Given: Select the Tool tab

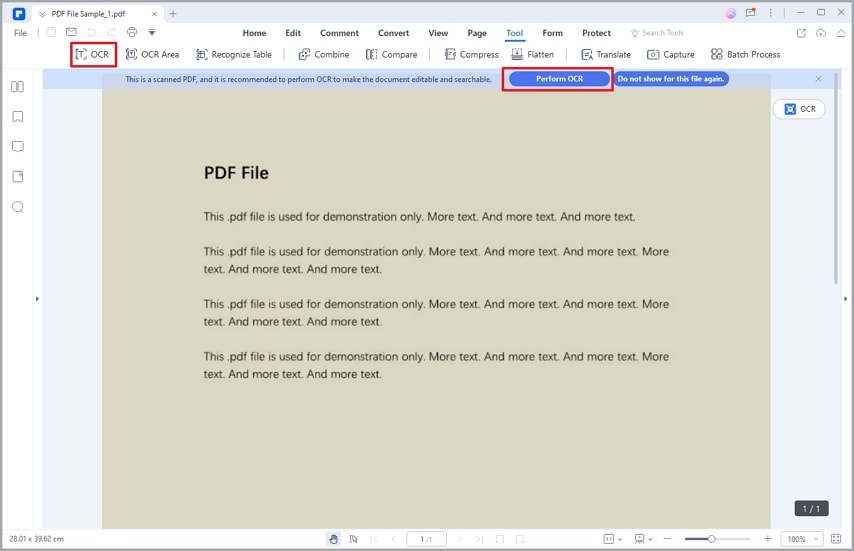Looking at the screenshot, I should point(514,33).
